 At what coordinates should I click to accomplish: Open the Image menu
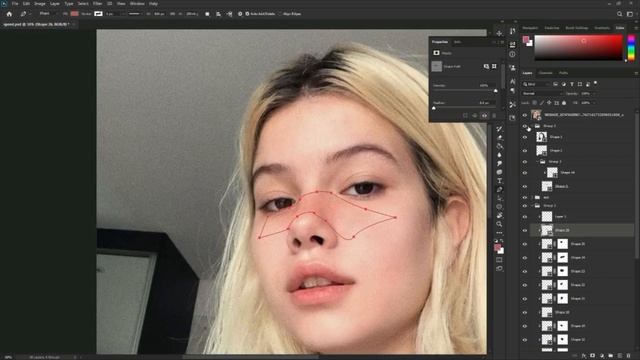pyautogui.click(x=40, y=4)
